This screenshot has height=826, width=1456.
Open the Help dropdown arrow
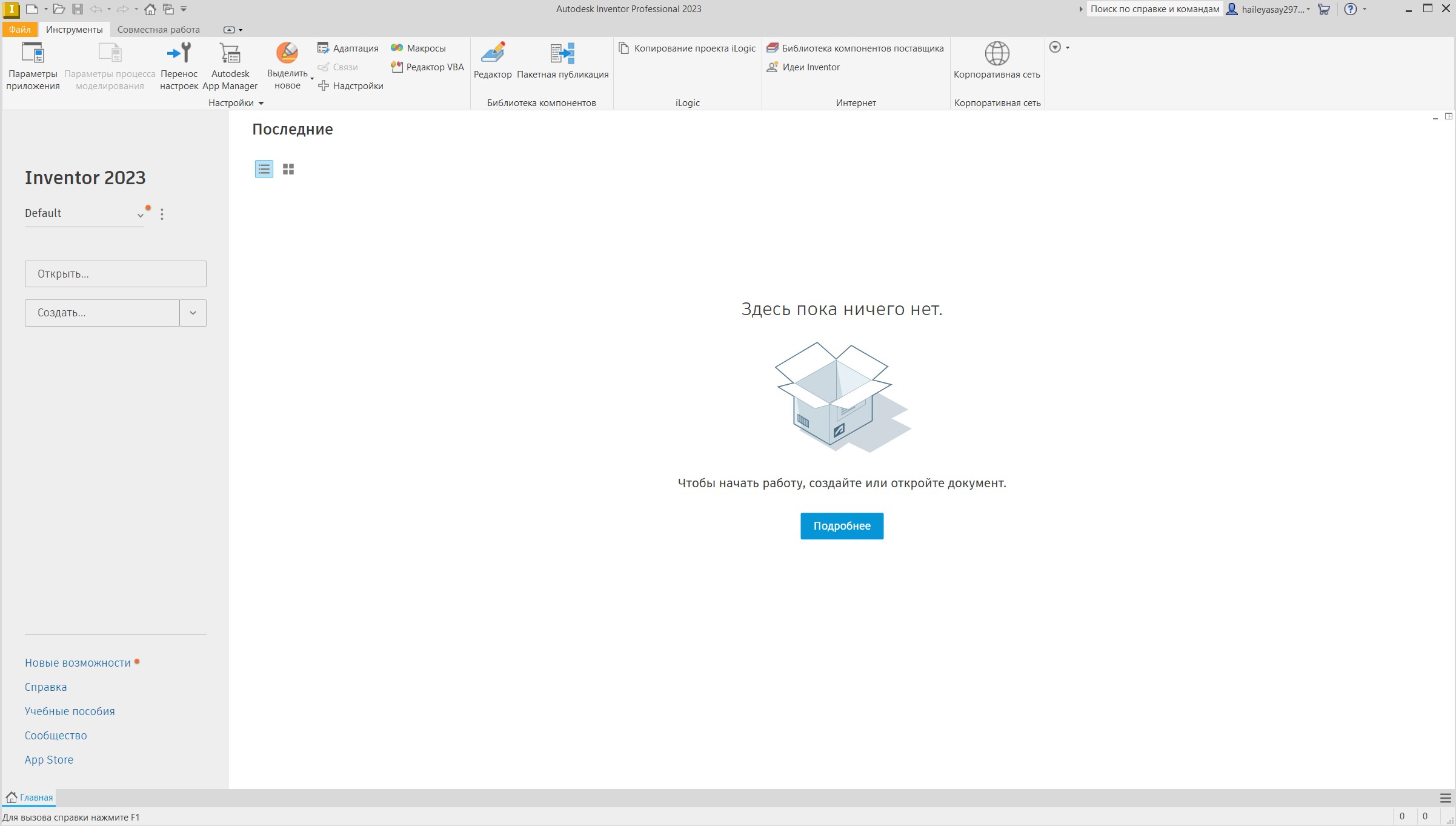1365,9
